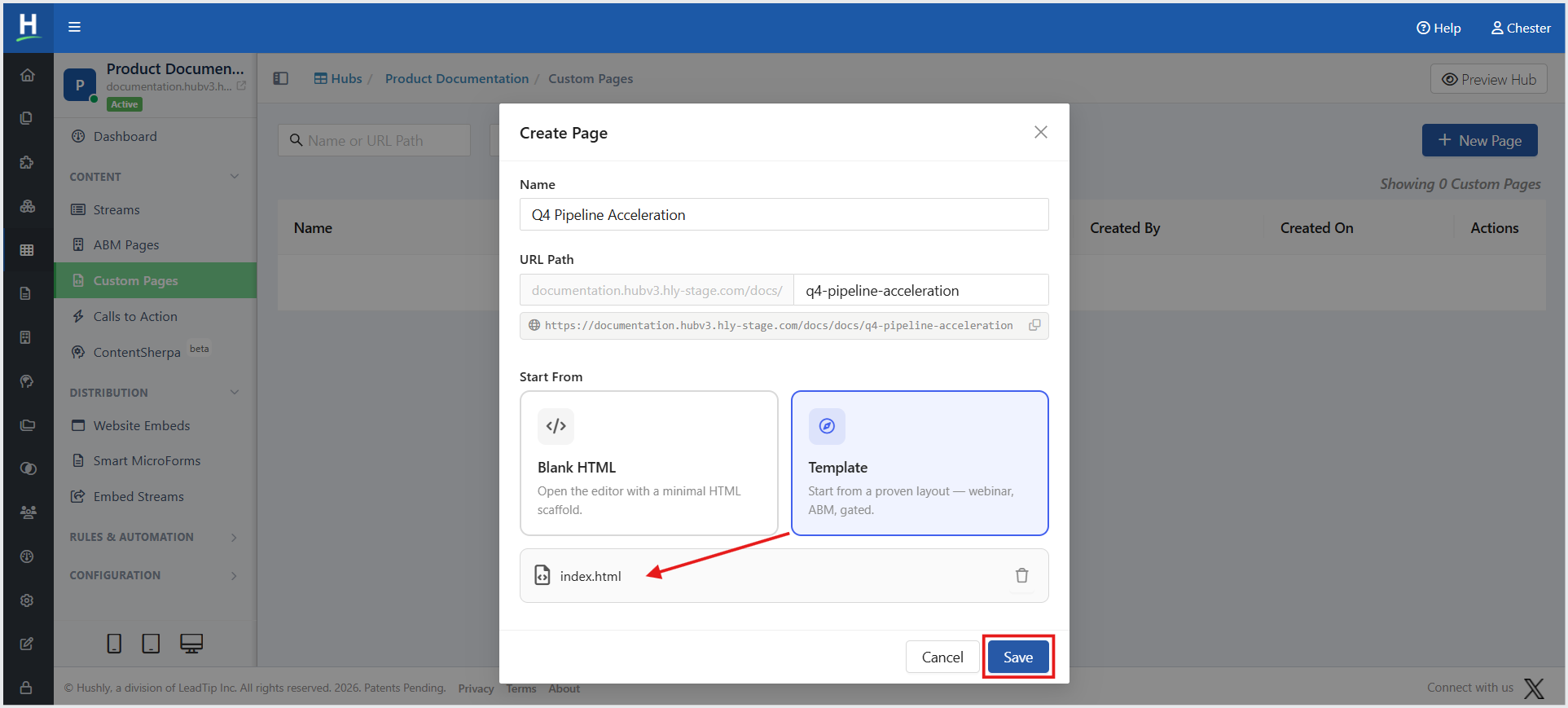The height and width of the screenshot is (708, 1568).
Task: Click the page Name input field
Action: click(x=784, y=214)
